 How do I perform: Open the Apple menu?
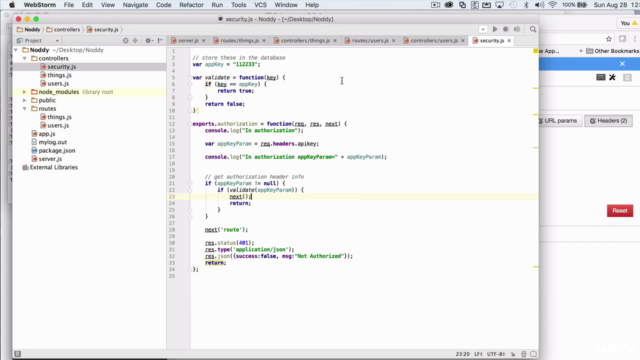(x=12, y=5)
